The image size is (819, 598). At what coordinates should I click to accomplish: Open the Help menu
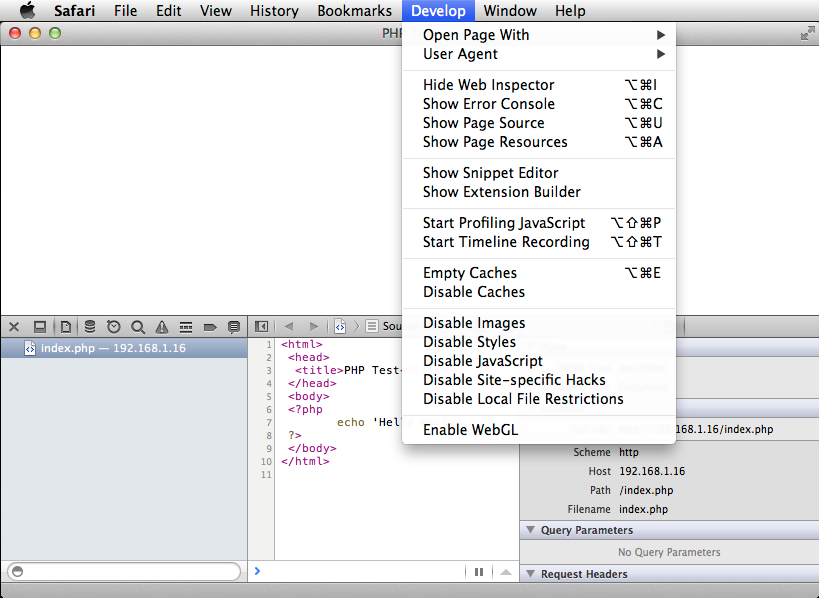(x=570, y=10)
